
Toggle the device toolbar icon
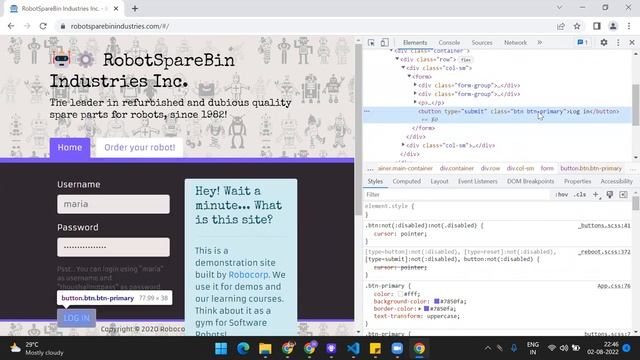click(x=384, y=42)
